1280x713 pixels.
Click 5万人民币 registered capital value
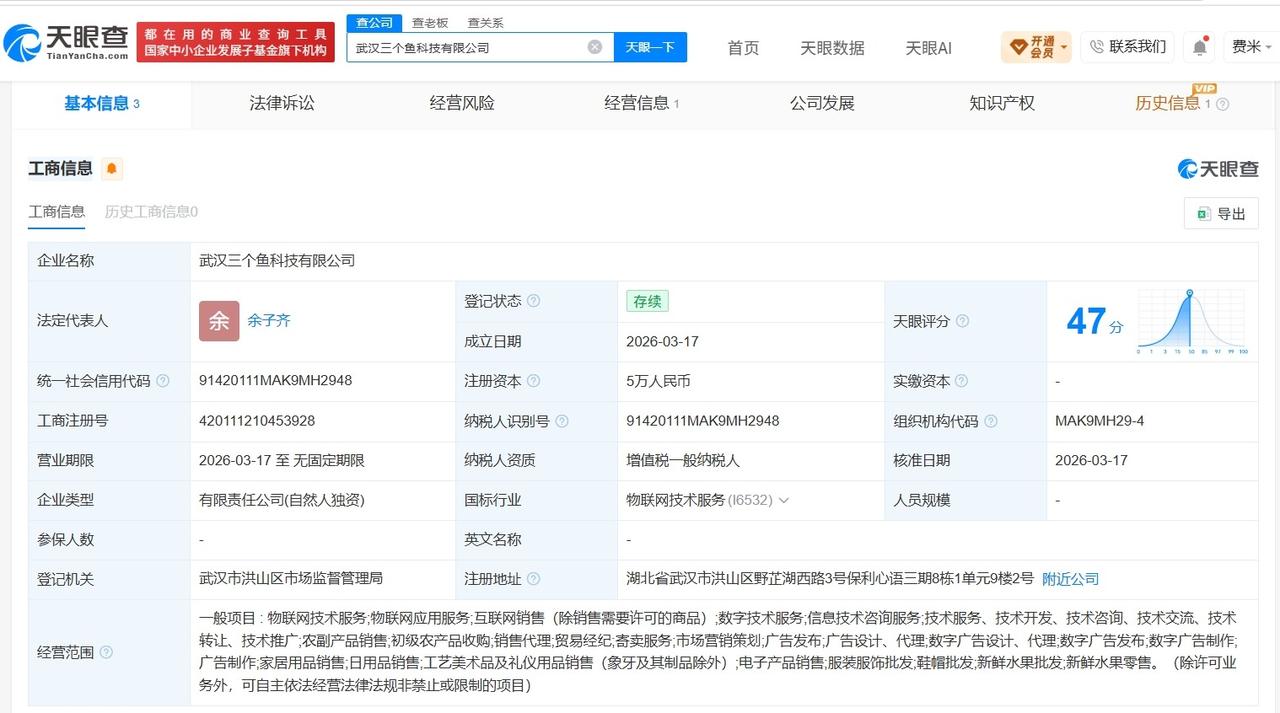(x=658, y=381)
